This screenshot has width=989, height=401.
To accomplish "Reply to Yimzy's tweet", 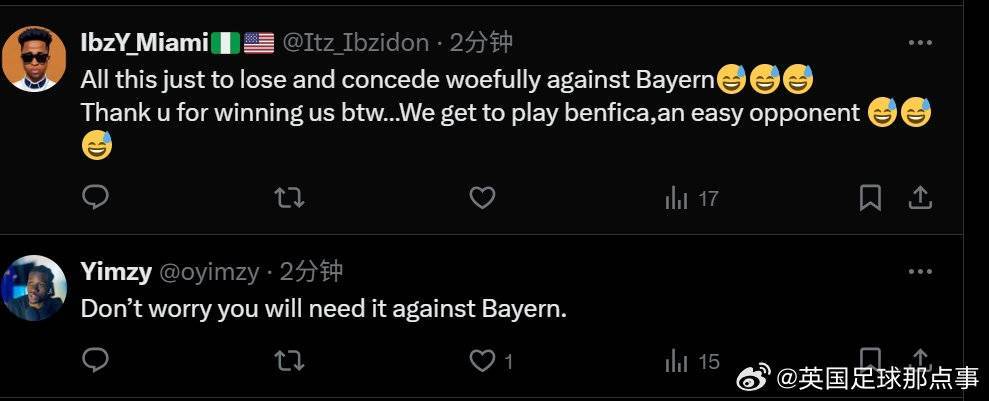I will click(x=95, y=360).
